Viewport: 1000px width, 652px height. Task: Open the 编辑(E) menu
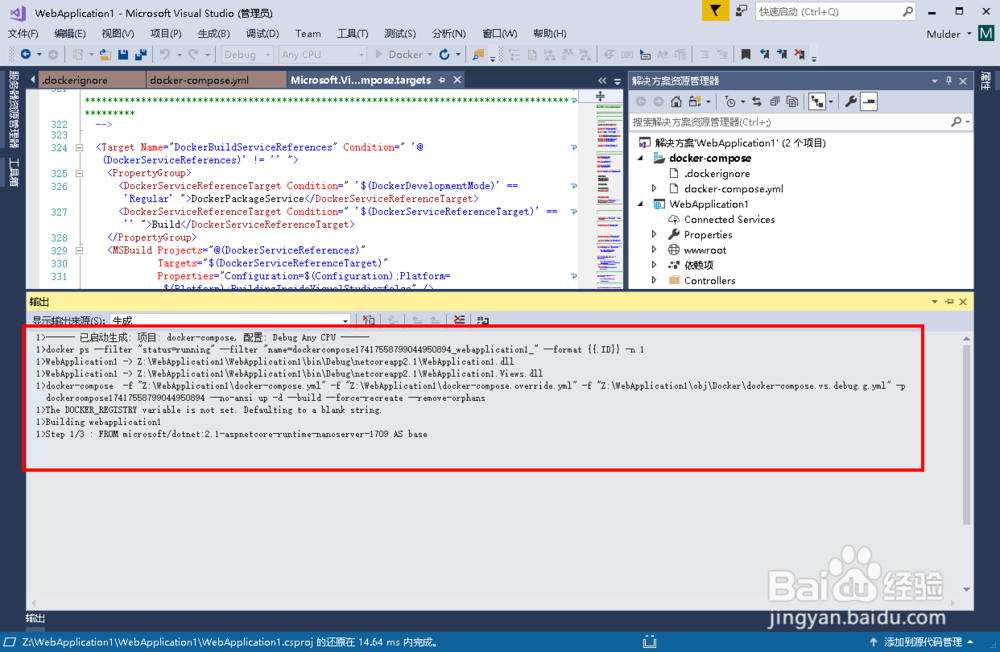[x=70, y=34]
